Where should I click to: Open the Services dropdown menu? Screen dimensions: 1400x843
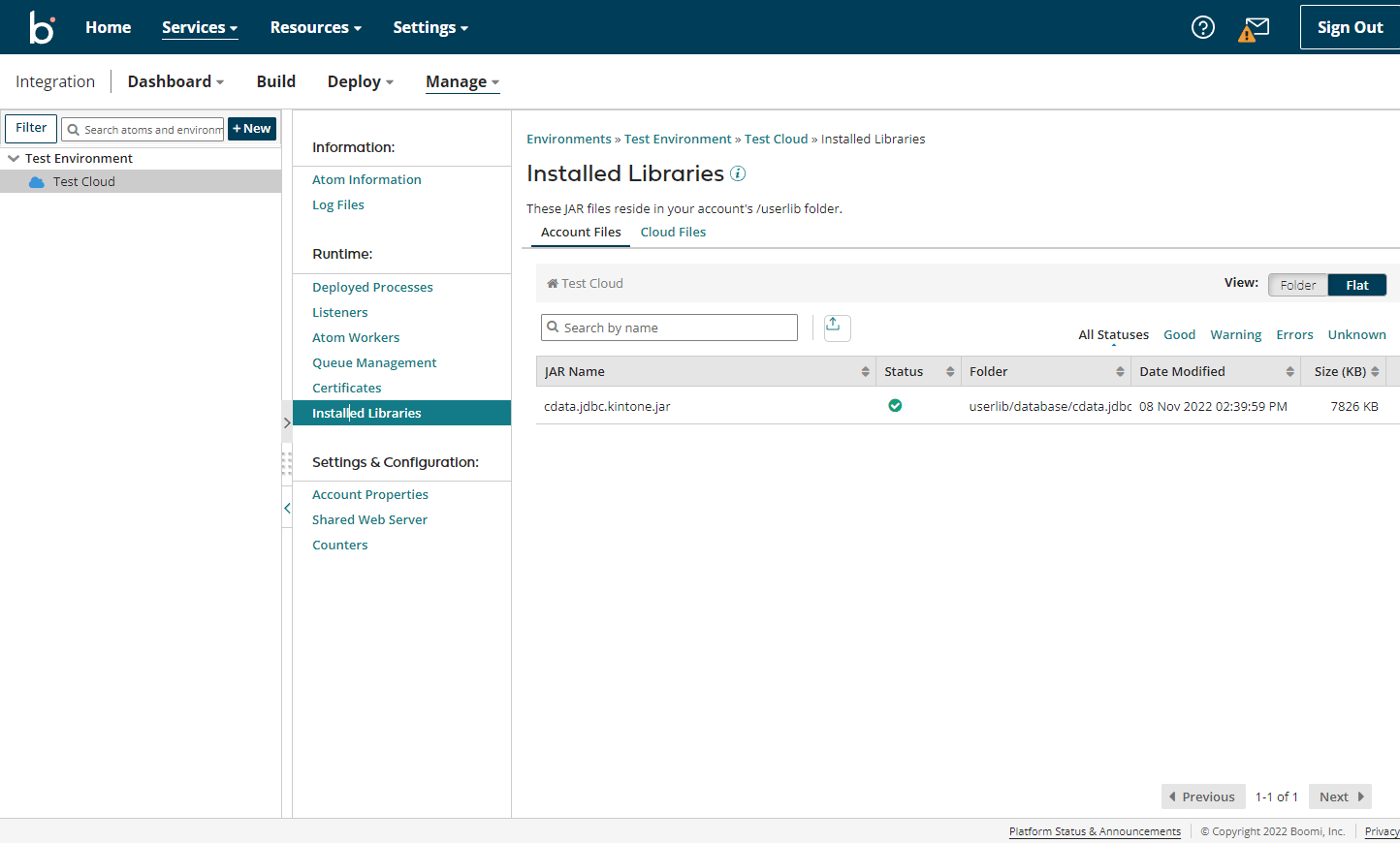click(200, 27)
